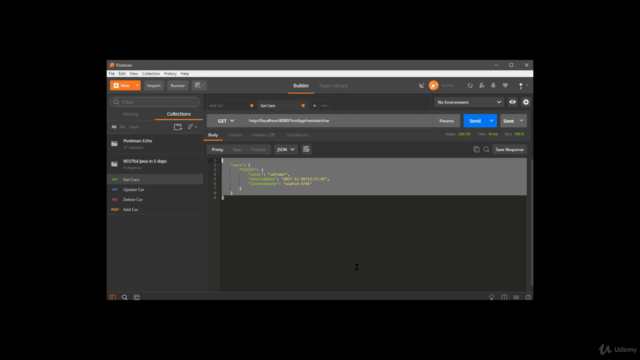Image resolution: width=640 pixels, height=360 pixels.
Task: Select the Preview response view
Action: 258,150
